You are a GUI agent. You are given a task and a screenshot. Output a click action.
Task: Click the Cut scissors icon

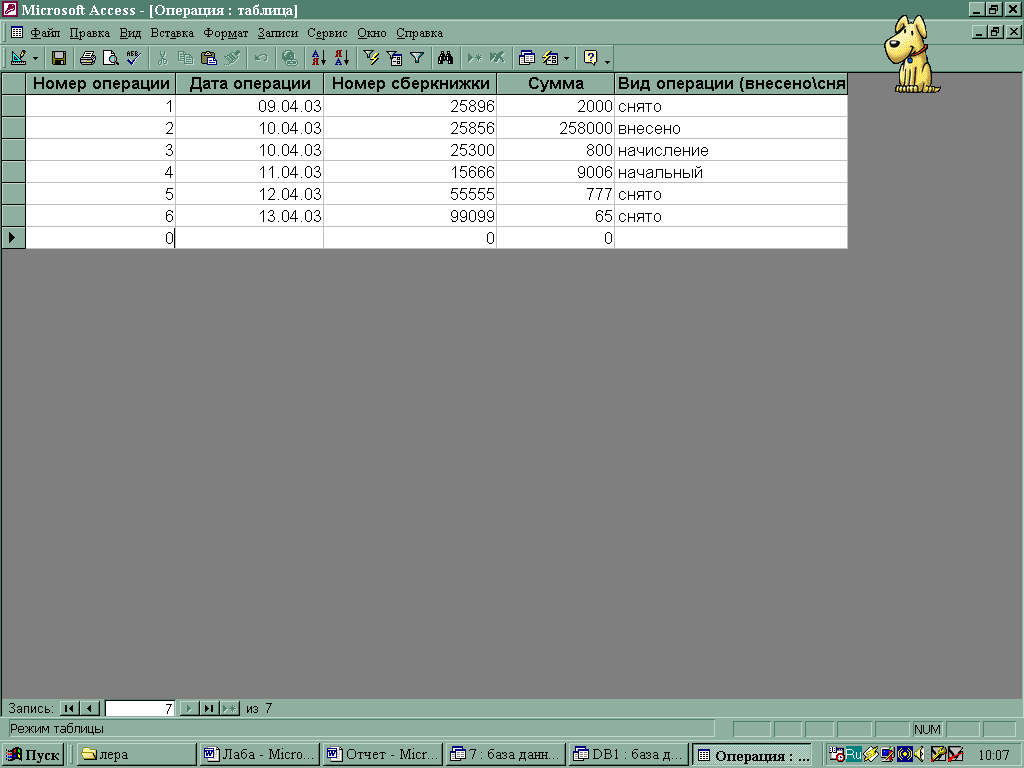163,58
